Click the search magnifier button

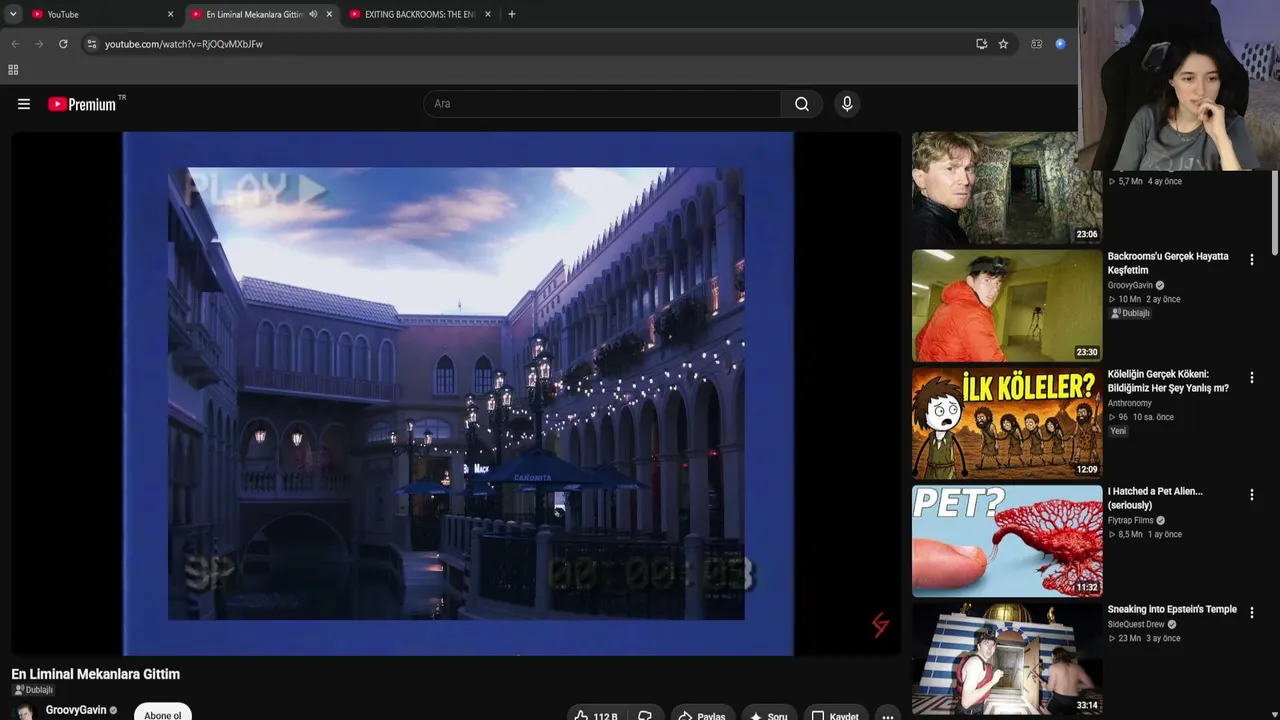(x=802, y=104)
